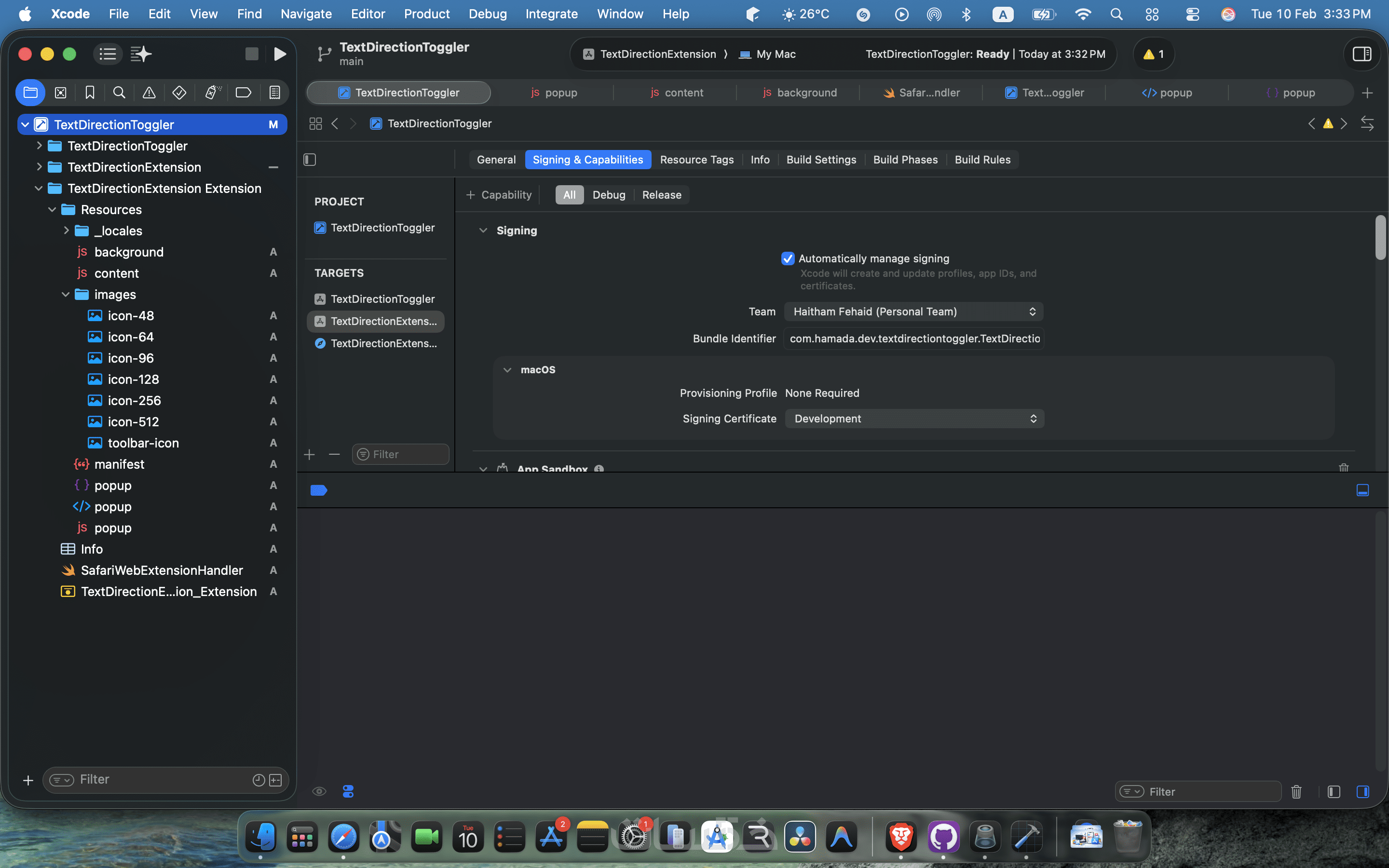The image size is (1389, 868).
Task: Collapse the images folder
Action: coord(66,295)
